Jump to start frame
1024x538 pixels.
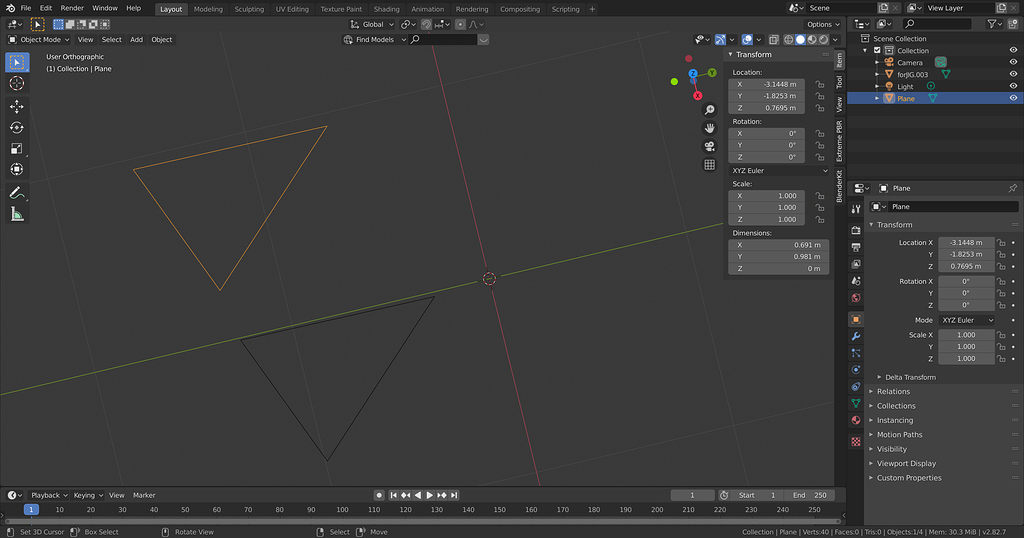[393, 495]
